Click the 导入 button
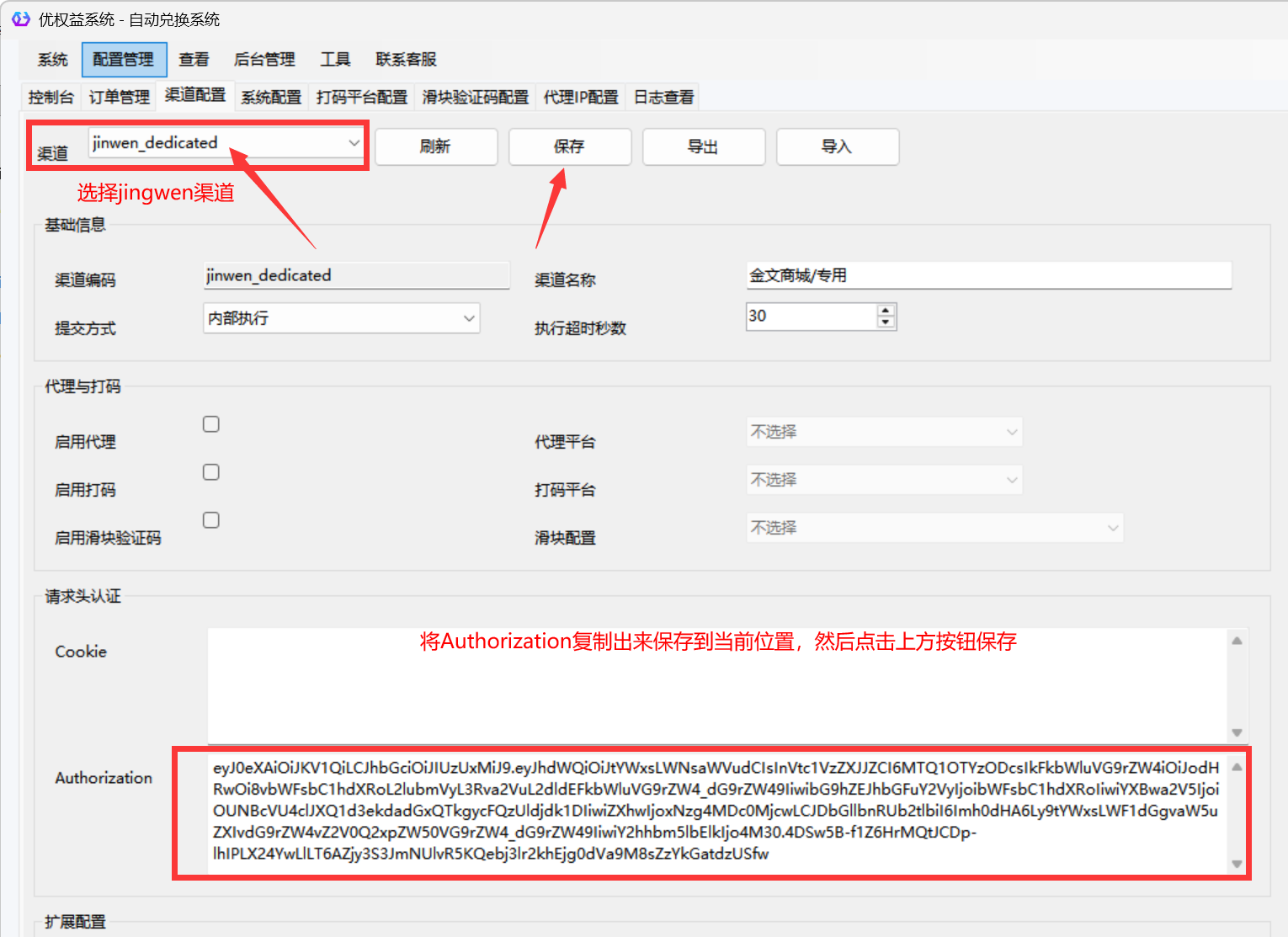Image resolution: width=1288 pixels, height=937 pixels. (x=838, y=146)
